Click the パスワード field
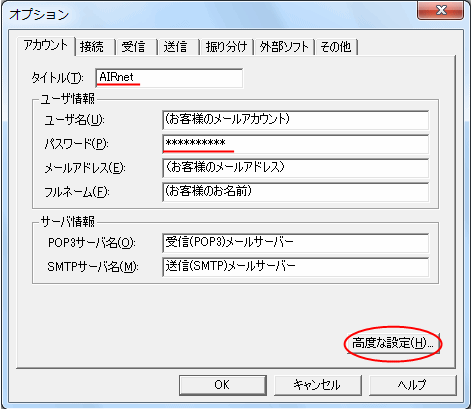Image resolution: width=471 pixels, height=409 pixels. [x=296, y=144]
